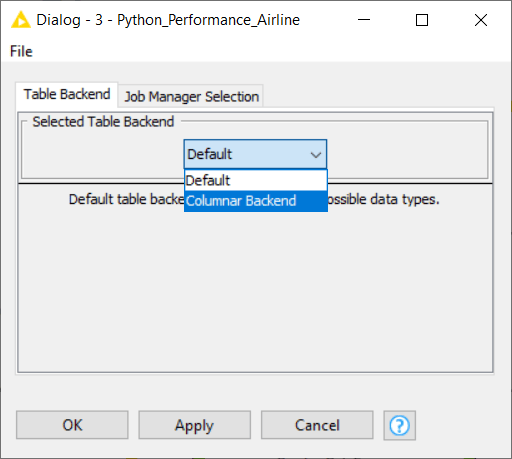The height and width of the screenshot is (459, 512).
Task: Select Columnar Backend option in list
Action: pos(256,201)
